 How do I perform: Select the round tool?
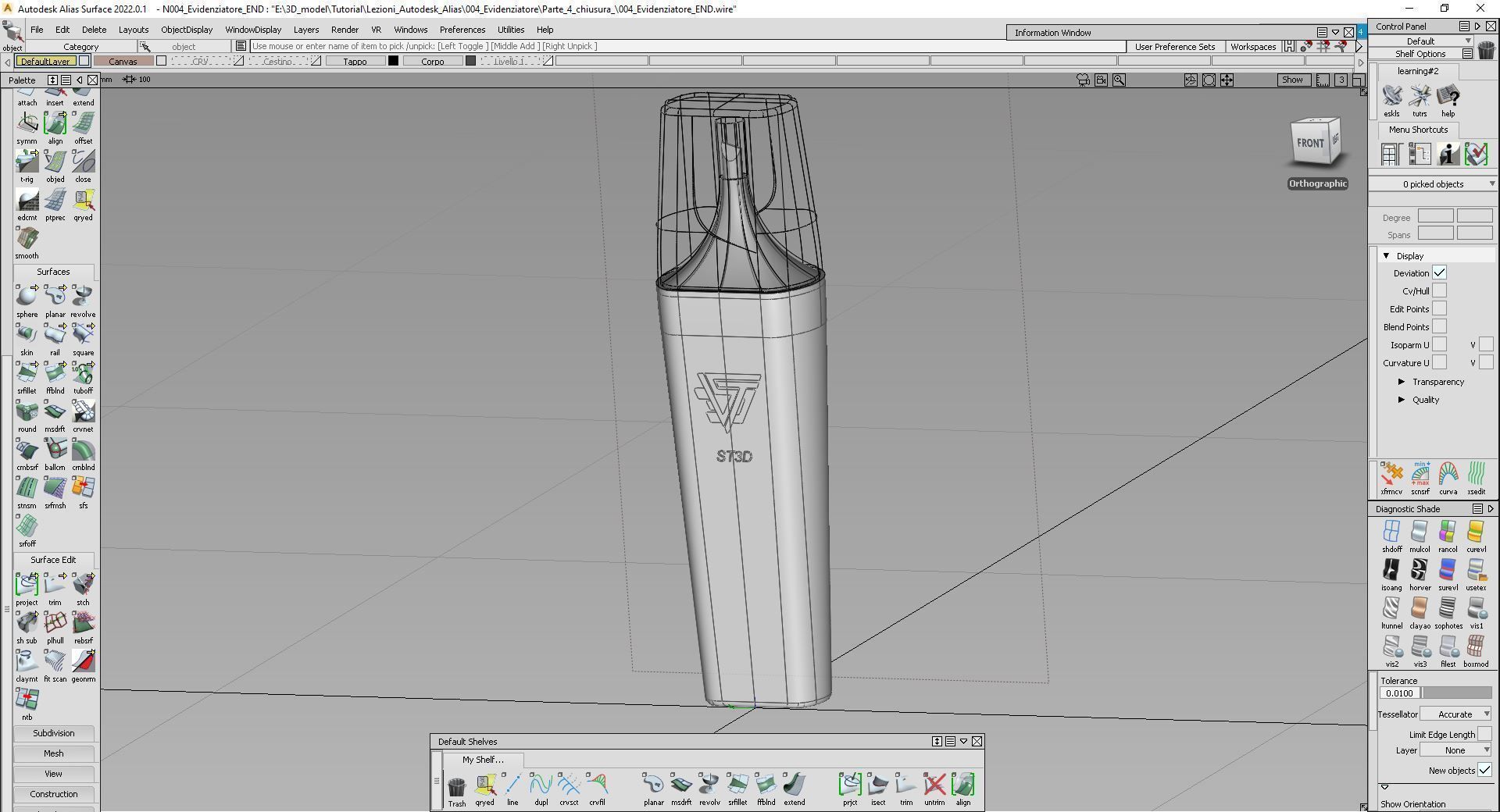[x=27, y=411]
